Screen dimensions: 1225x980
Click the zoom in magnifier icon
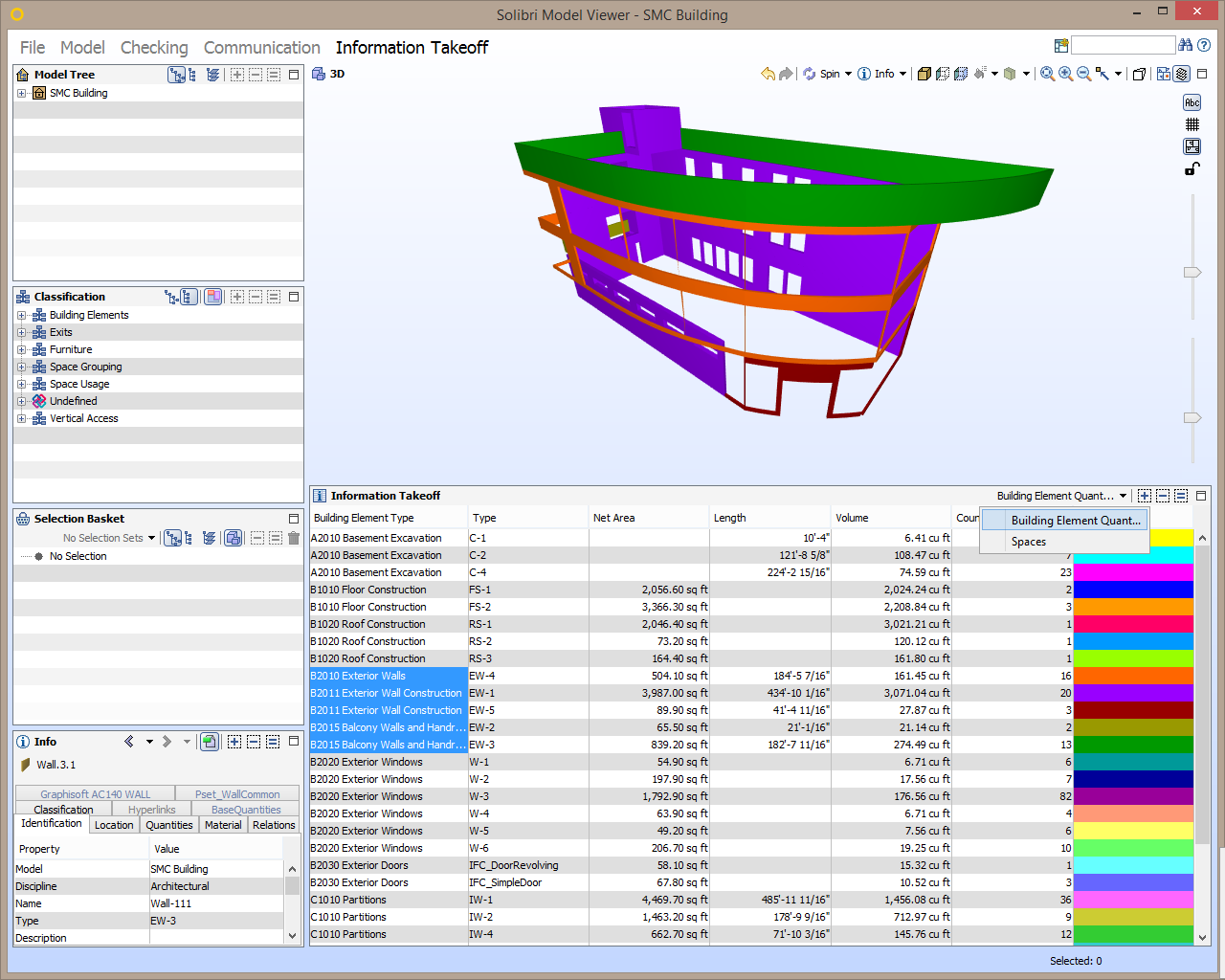[1065, 74]
